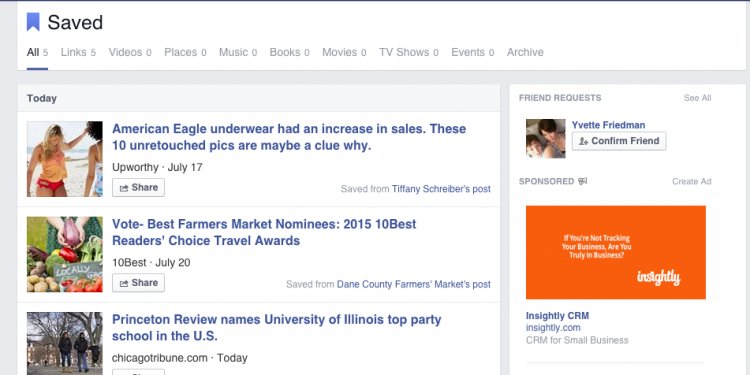The image size is (750, 375).
Task: Click the American Eagle beach thumbnail
Action: [65, 159]
